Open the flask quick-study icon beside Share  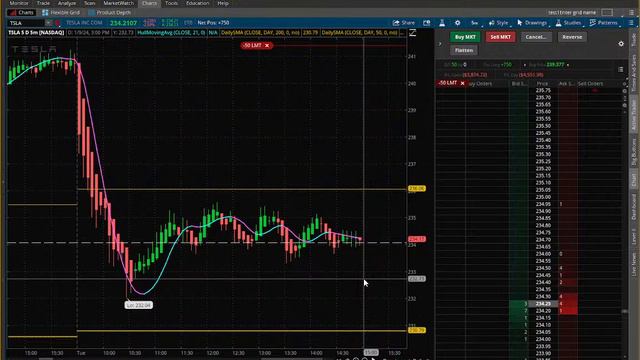pyautogui.click(x=442, y=23)
